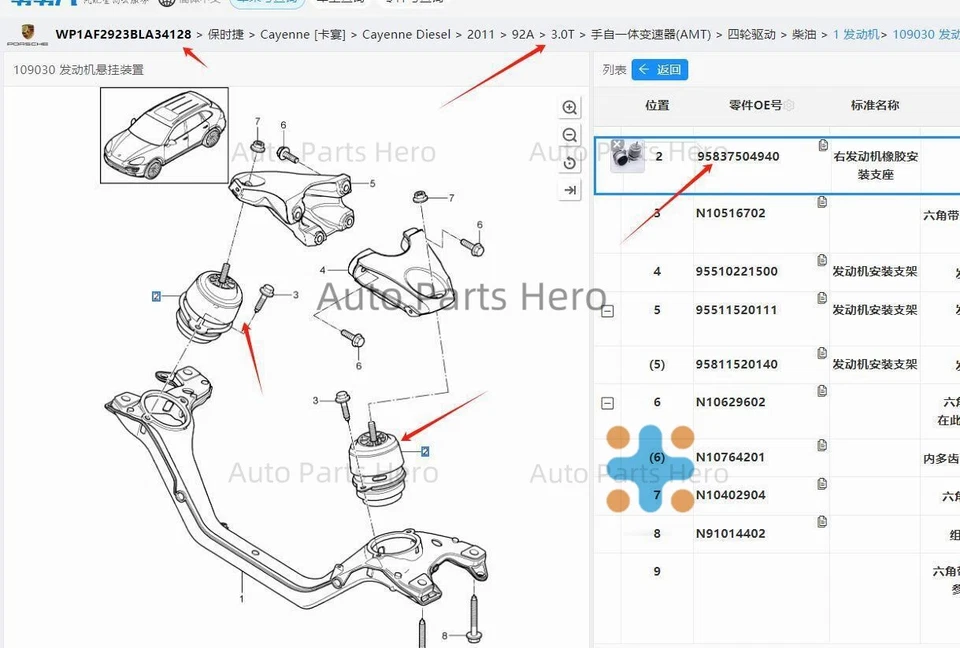
Task: Click the 109030 发动机悬挂装置 diagram title
Action: click(x=78, y=70)
